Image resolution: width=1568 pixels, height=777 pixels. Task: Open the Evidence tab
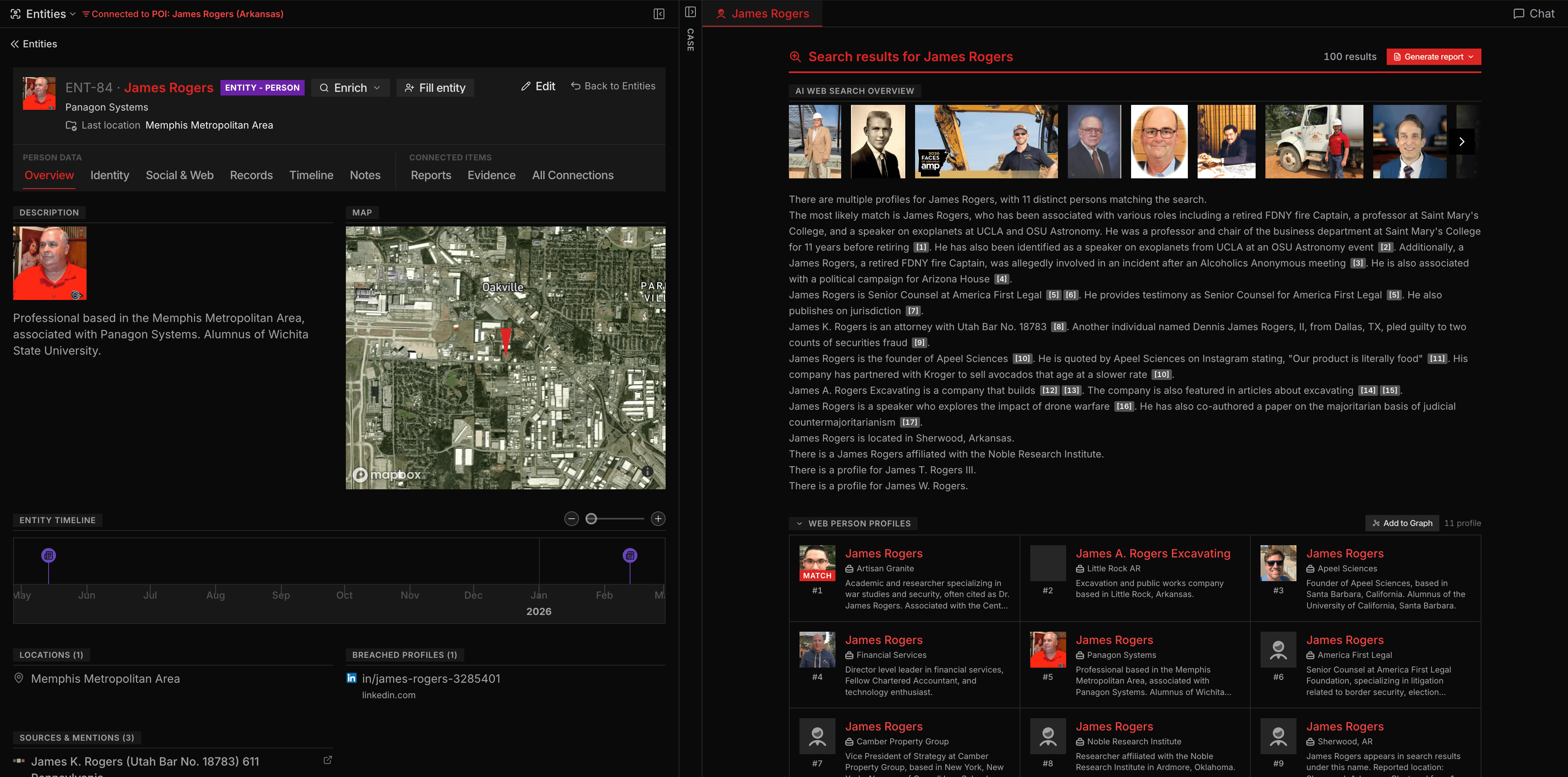491,175
